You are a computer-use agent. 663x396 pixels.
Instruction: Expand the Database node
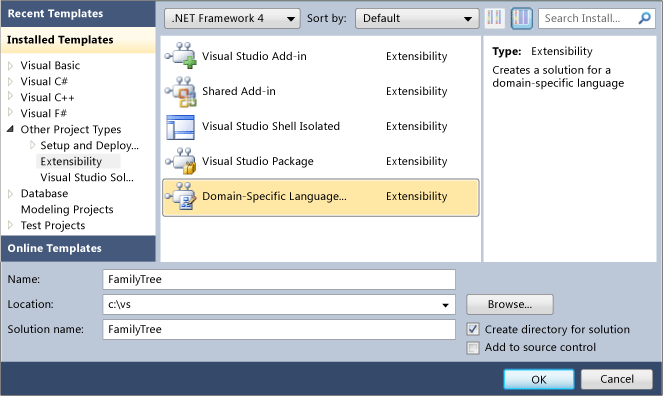(x=11, y=194)
